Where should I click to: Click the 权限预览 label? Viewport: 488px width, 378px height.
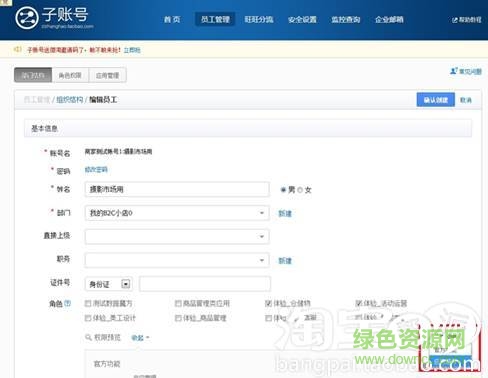pos(107,337)
